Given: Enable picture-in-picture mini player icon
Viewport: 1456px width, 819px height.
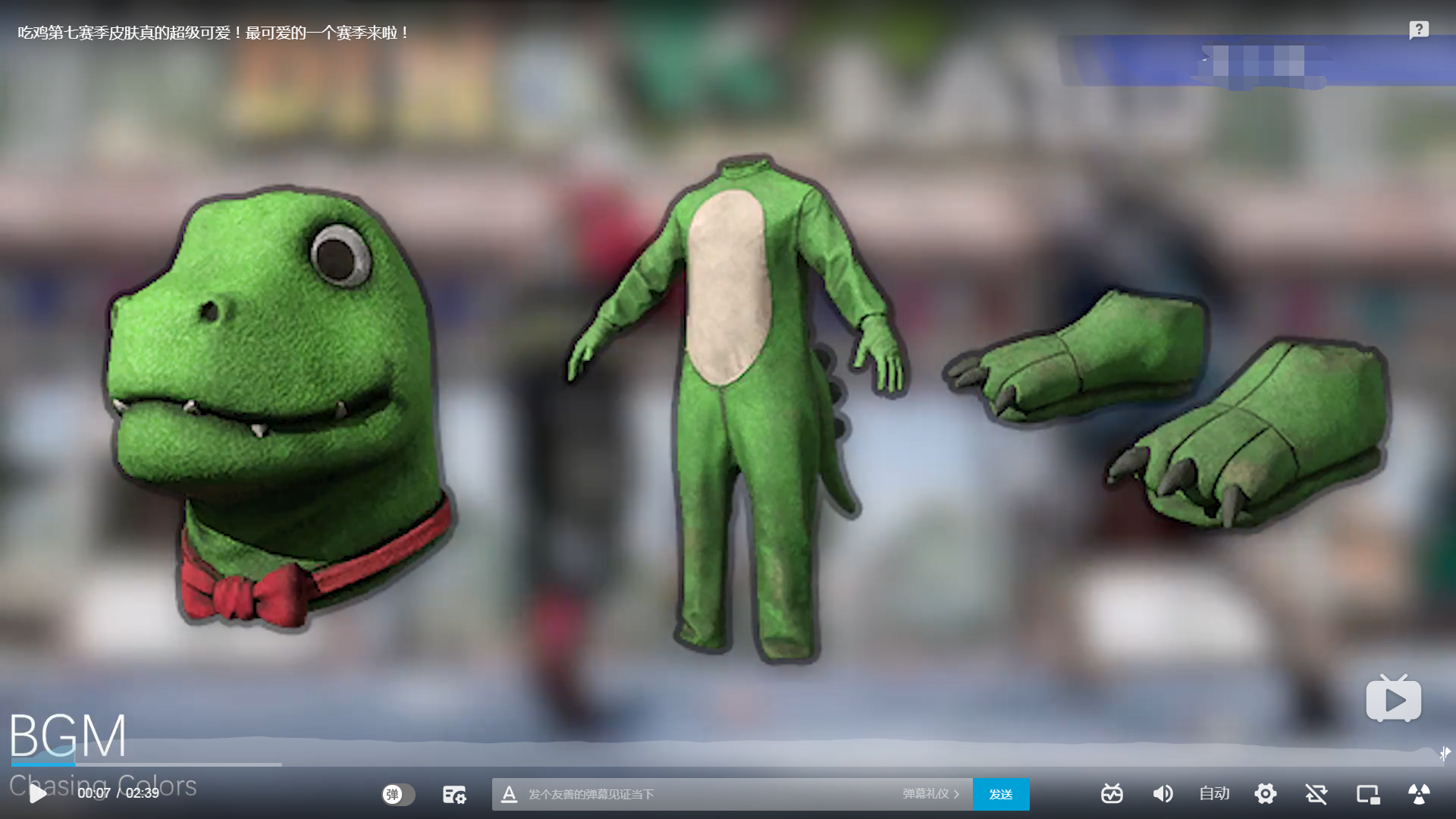Looking at the screenshot, I should click(1368, 794).
